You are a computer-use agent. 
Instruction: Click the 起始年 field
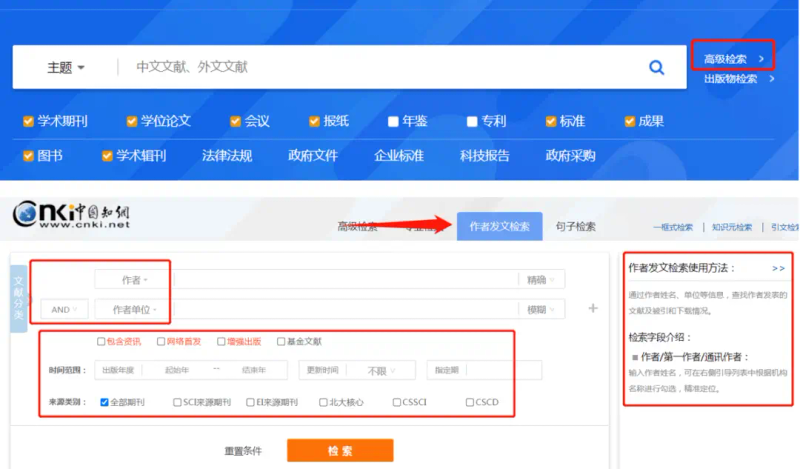177,371
